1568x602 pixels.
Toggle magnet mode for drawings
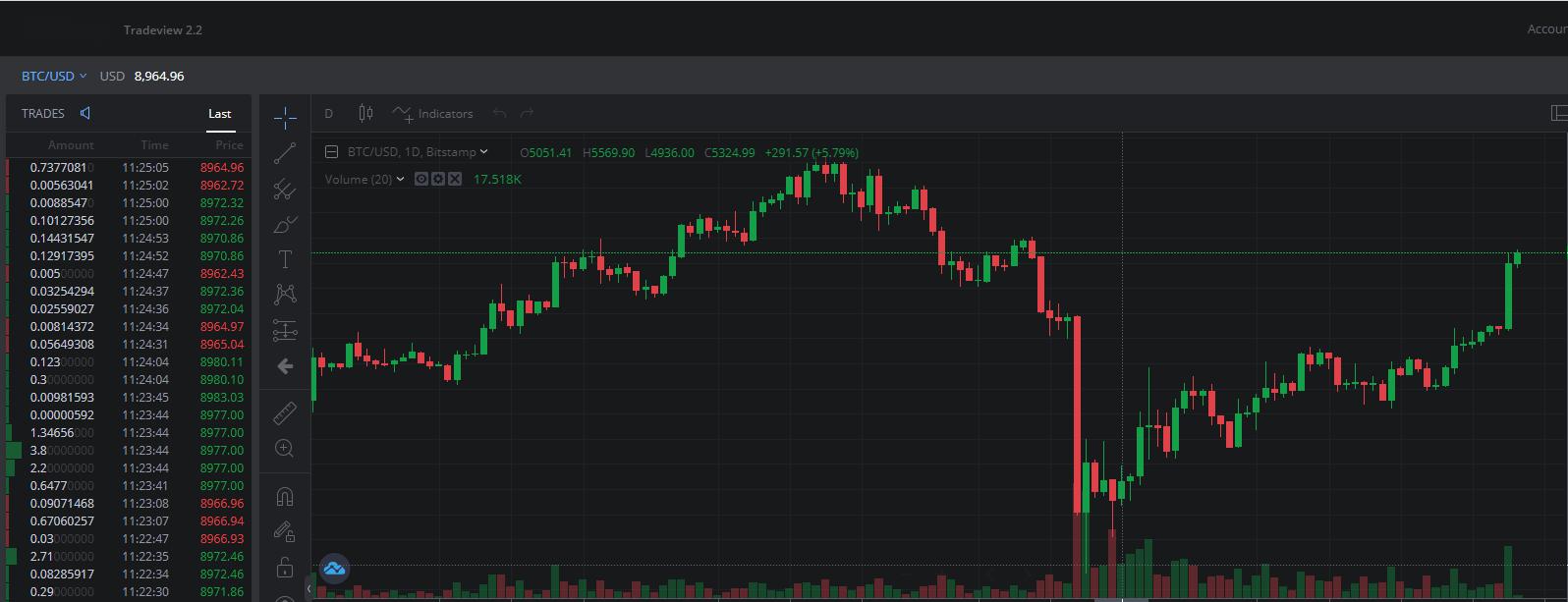click(x=285, y=496)
